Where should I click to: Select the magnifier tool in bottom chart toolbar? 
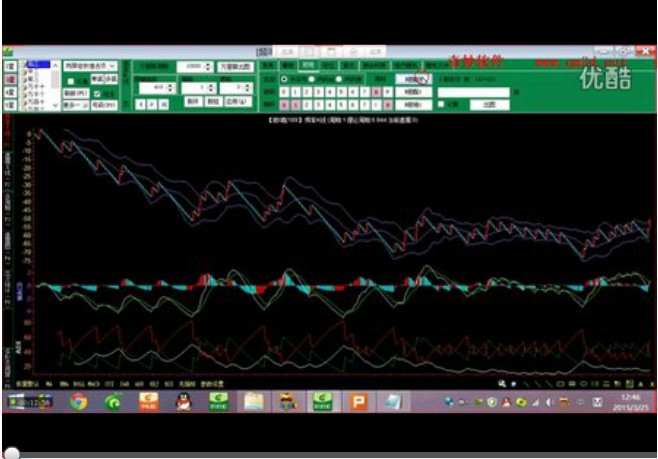[x=502, y=383]
